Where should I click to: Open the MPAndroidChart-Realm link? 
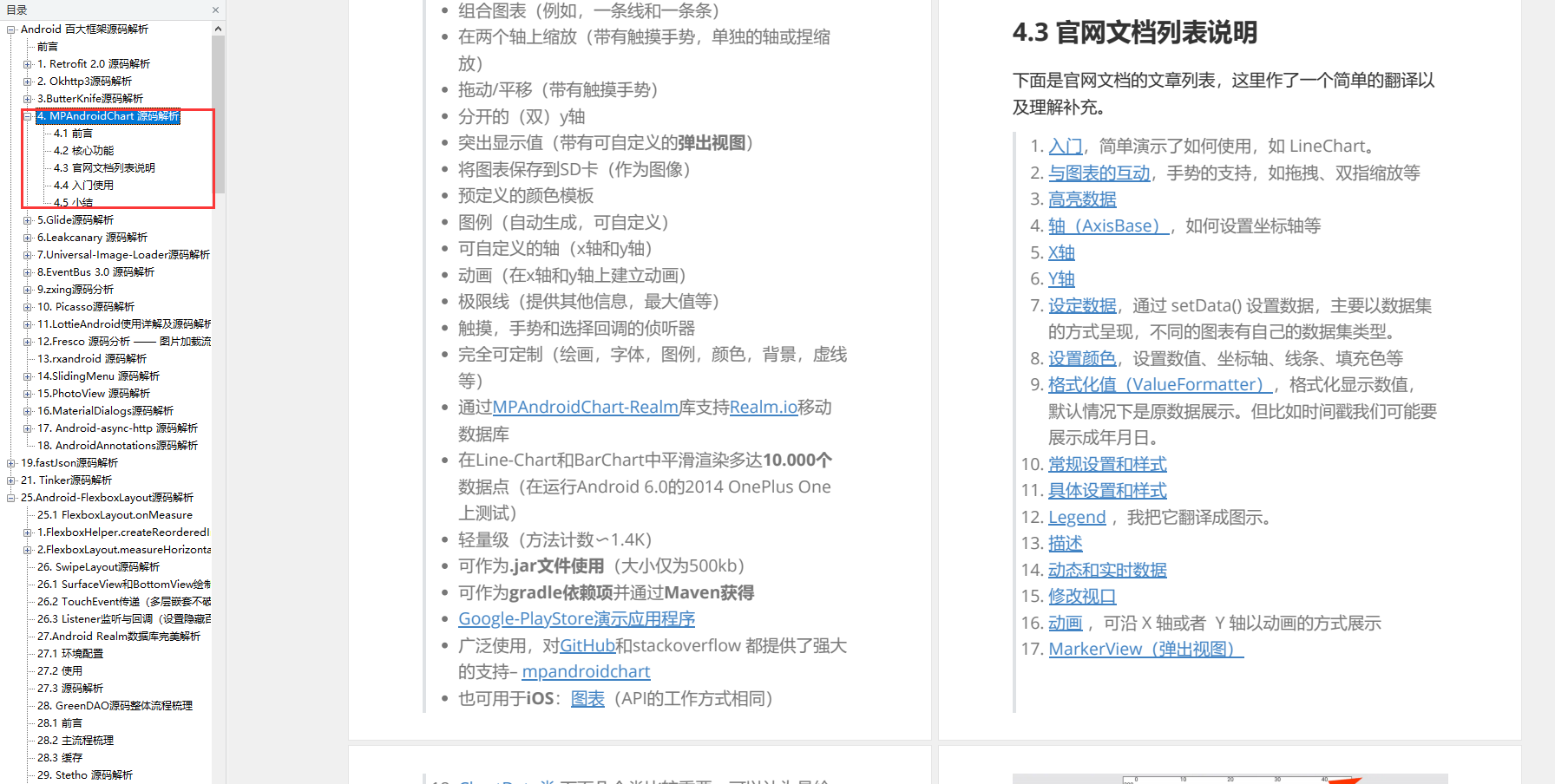click(586, 408)
